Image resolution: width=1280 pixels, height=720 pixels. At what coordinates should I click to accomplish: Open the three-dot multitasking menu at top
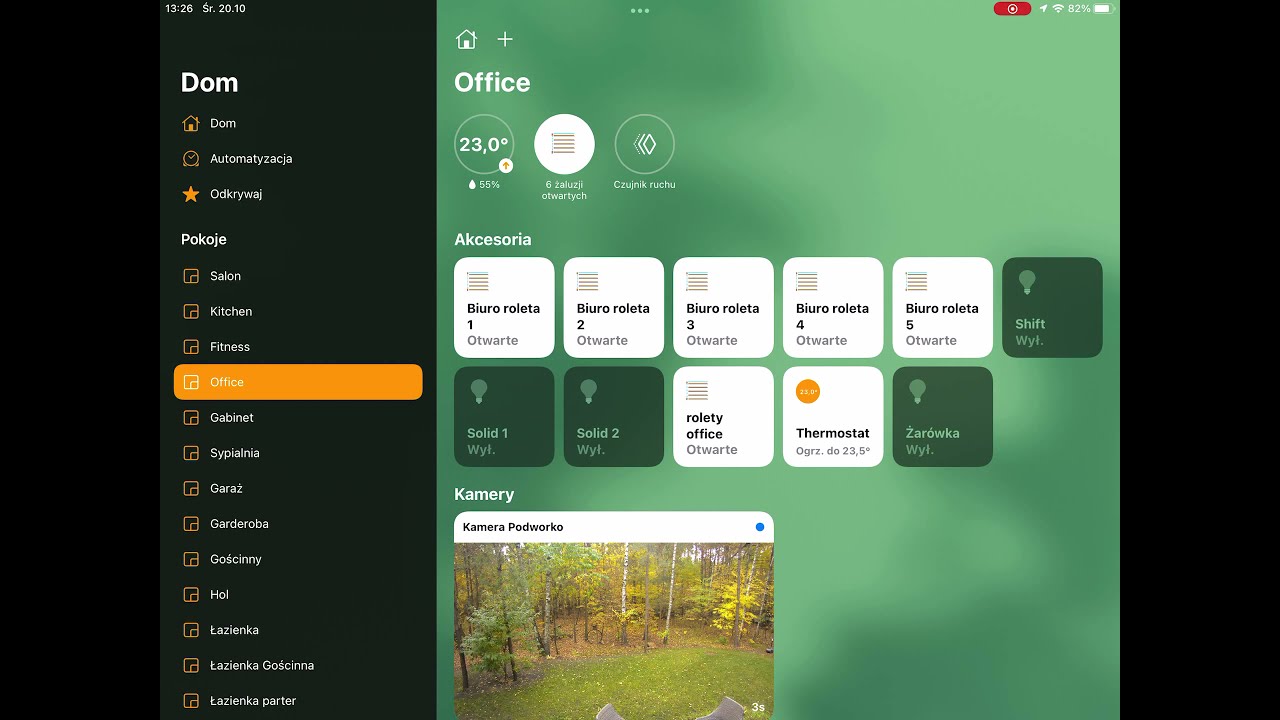click(x=640, y=11)
